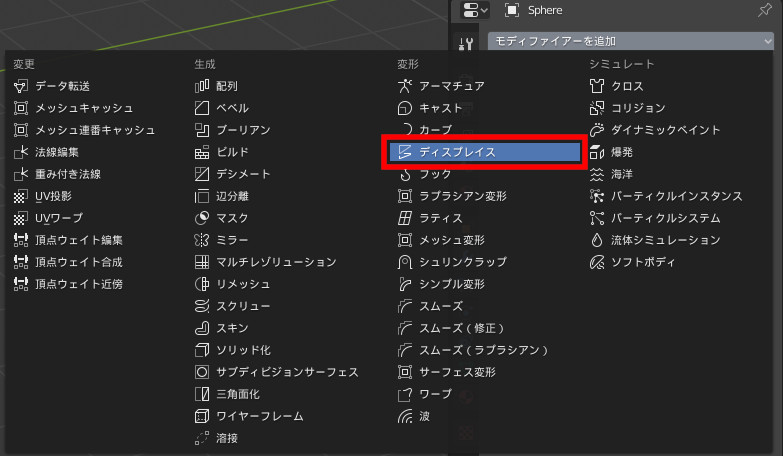This screenshot has height=456, width=783.
Task: Click the Wireframe (ワイヤーフレーム) icon
Action: tap(202, 416)
